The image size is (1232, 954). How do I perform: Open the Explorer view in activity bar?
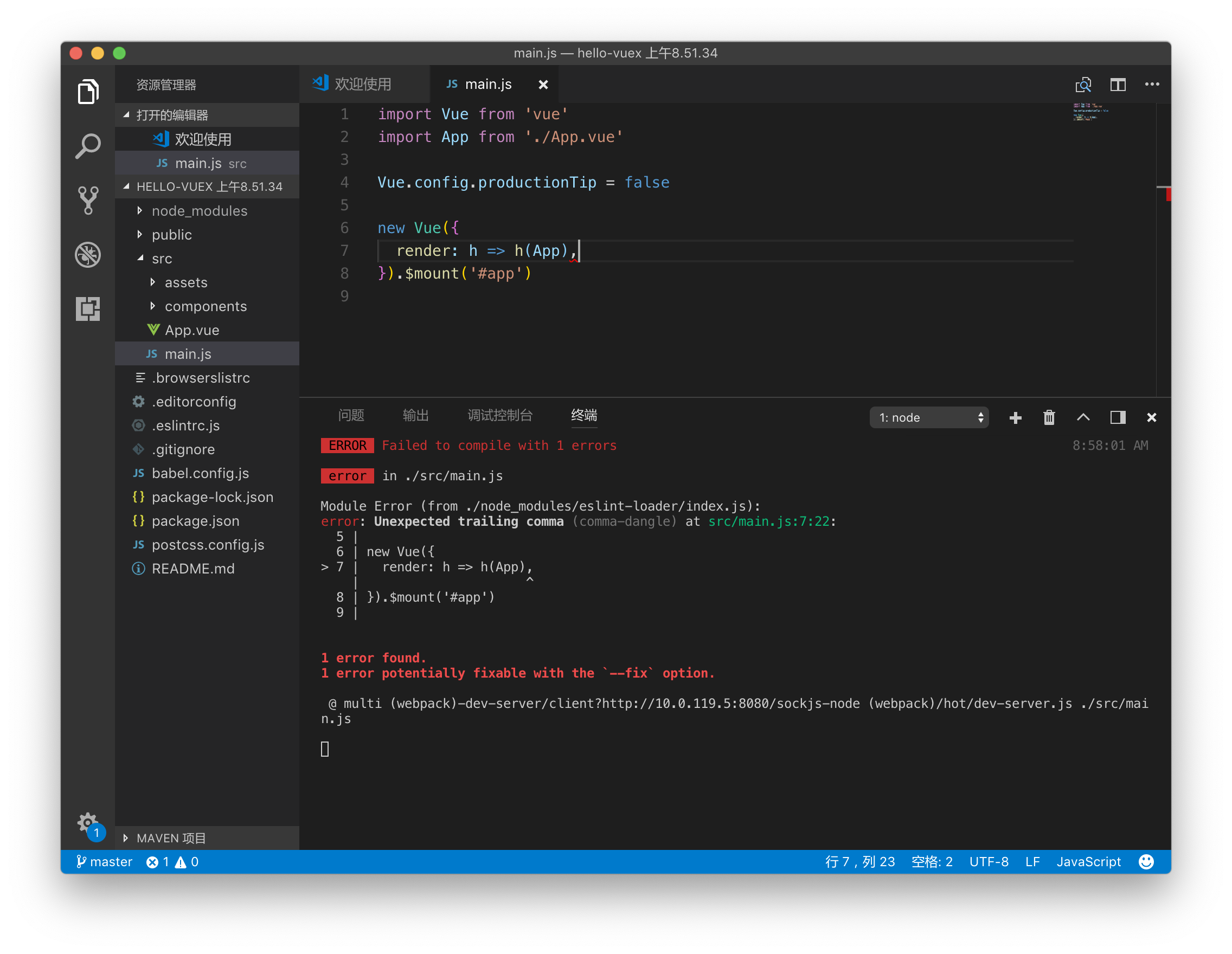click(x=88, y=92)
